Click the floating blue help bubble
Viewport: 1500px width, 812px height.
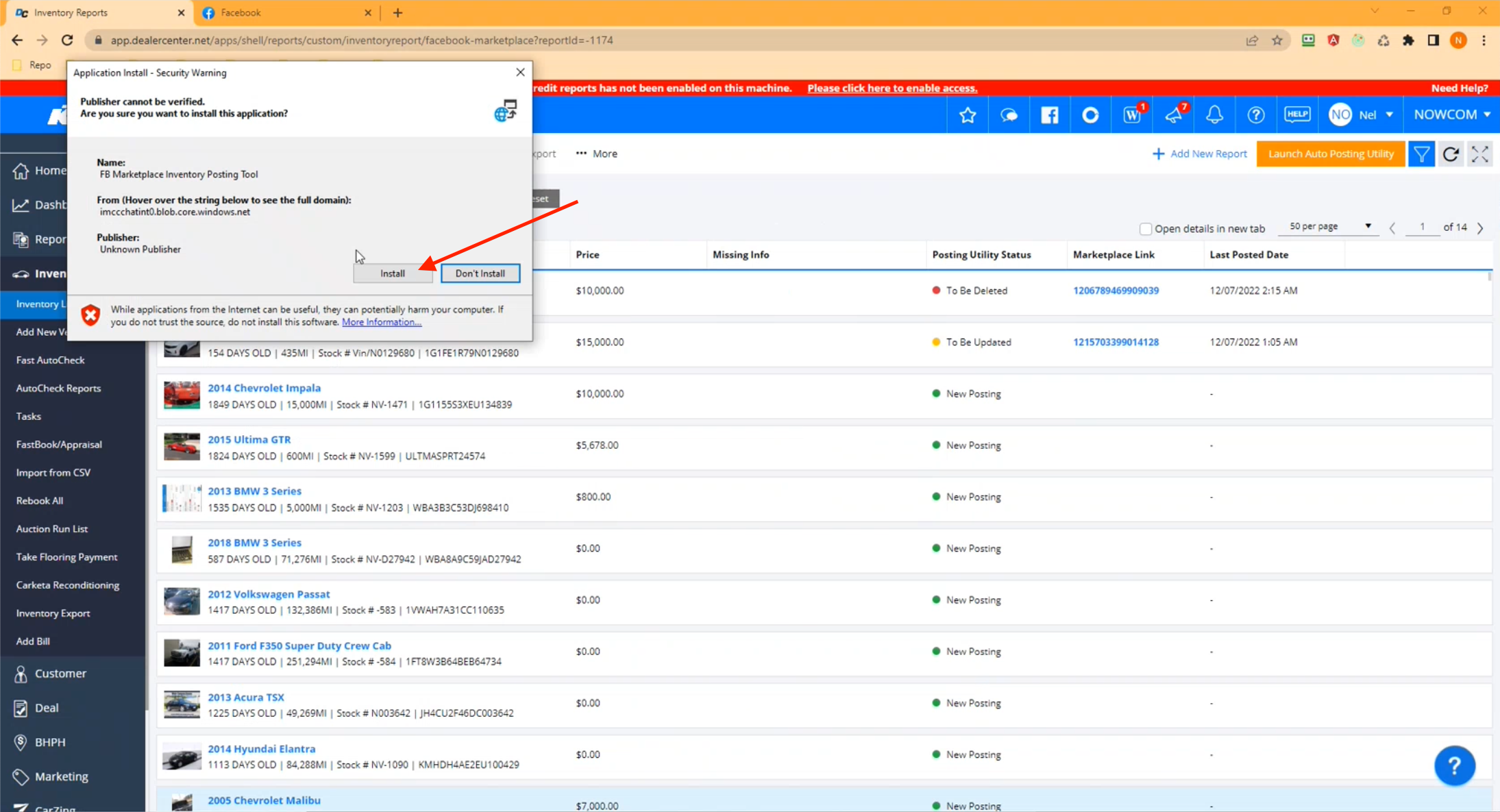(1454, 765)
